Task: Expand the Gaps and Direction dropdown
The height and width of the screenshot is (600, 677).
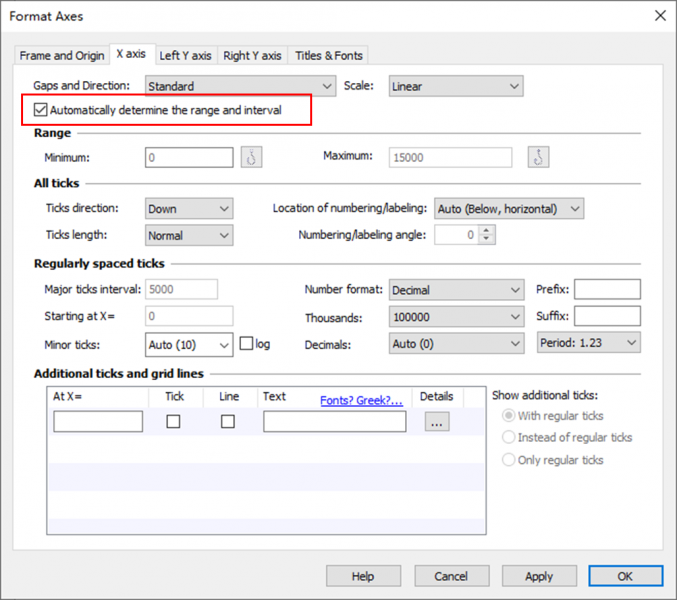Action: pos(240,87)
